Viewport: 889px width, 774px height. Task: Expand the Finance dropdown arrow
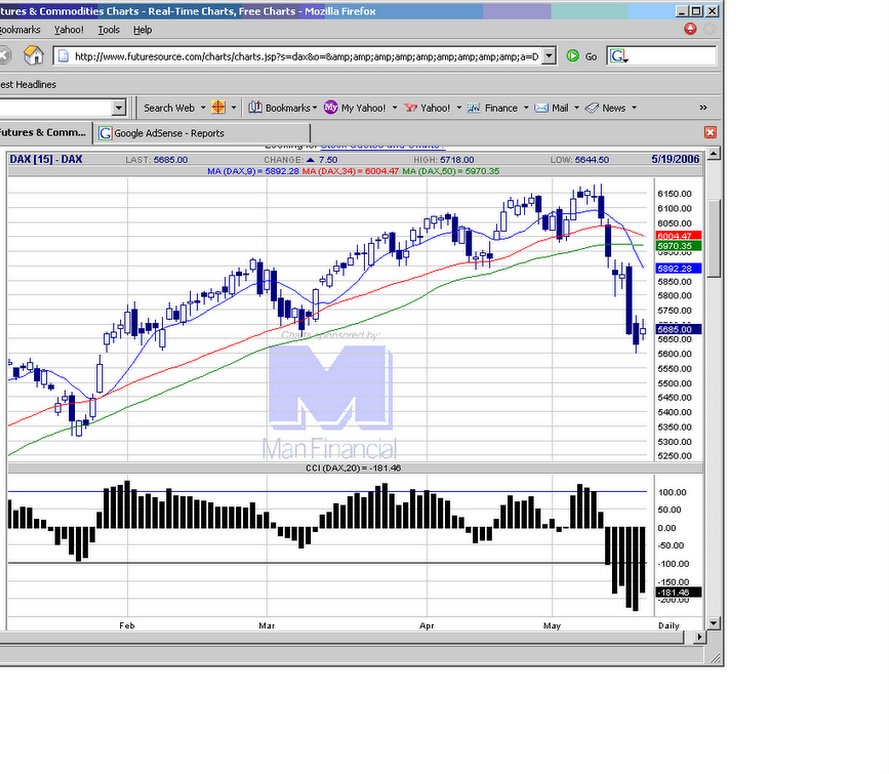(526, 108)
